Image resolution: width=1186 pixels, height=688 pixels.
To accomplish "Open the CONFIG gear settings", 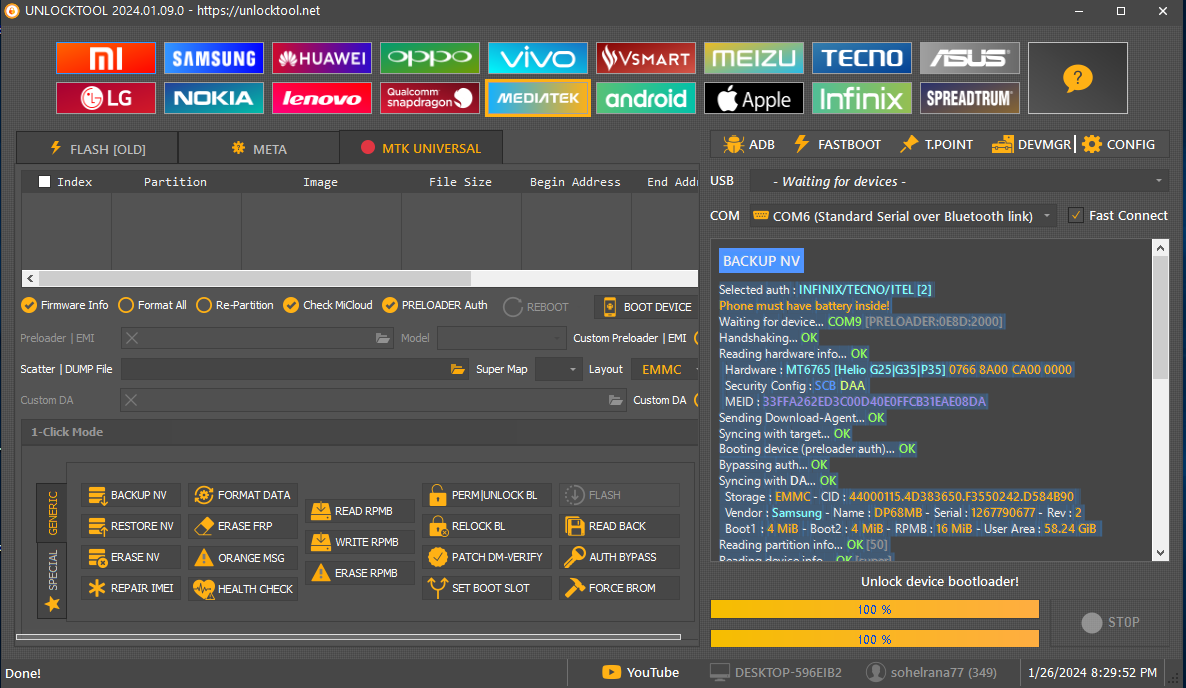I will 1118,144.
